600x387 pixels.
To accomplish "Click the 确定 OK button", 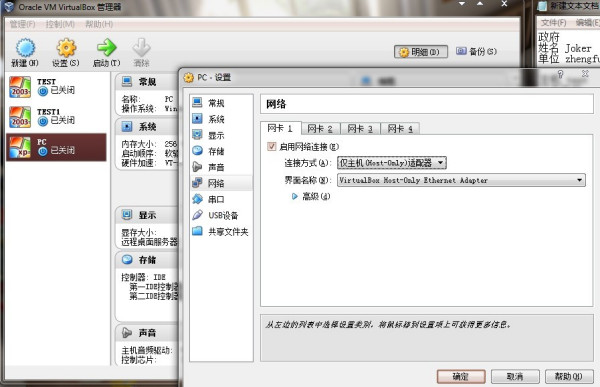I will (461, 377).
